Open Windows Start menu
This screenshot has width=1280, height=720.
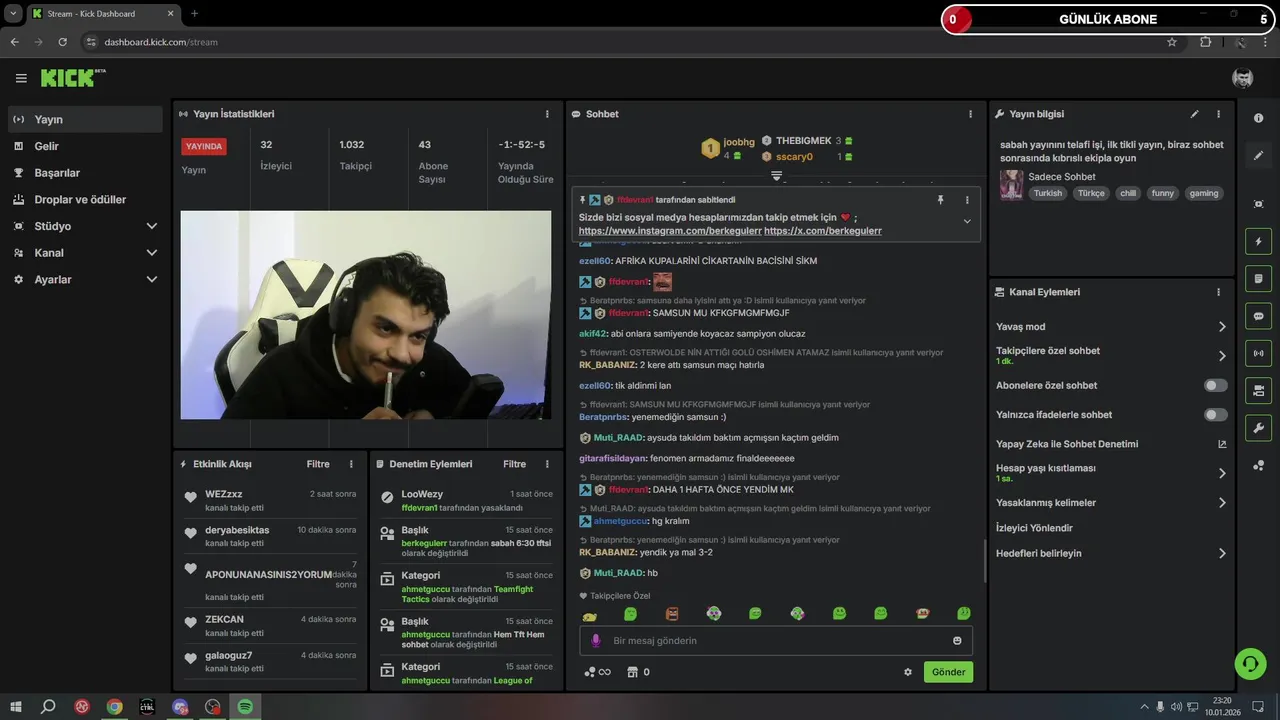pyautogui.click(x=16, y=706)
